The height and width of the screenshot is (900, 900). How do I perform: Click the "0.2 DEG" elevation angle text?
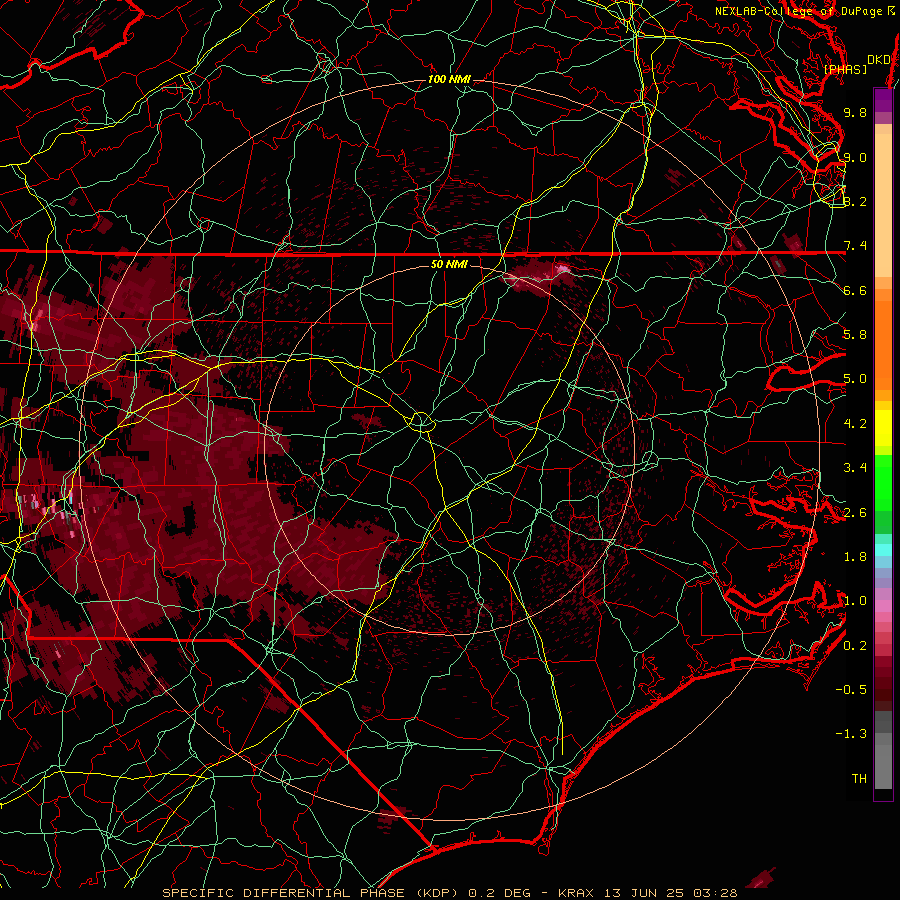pos(499,893)
